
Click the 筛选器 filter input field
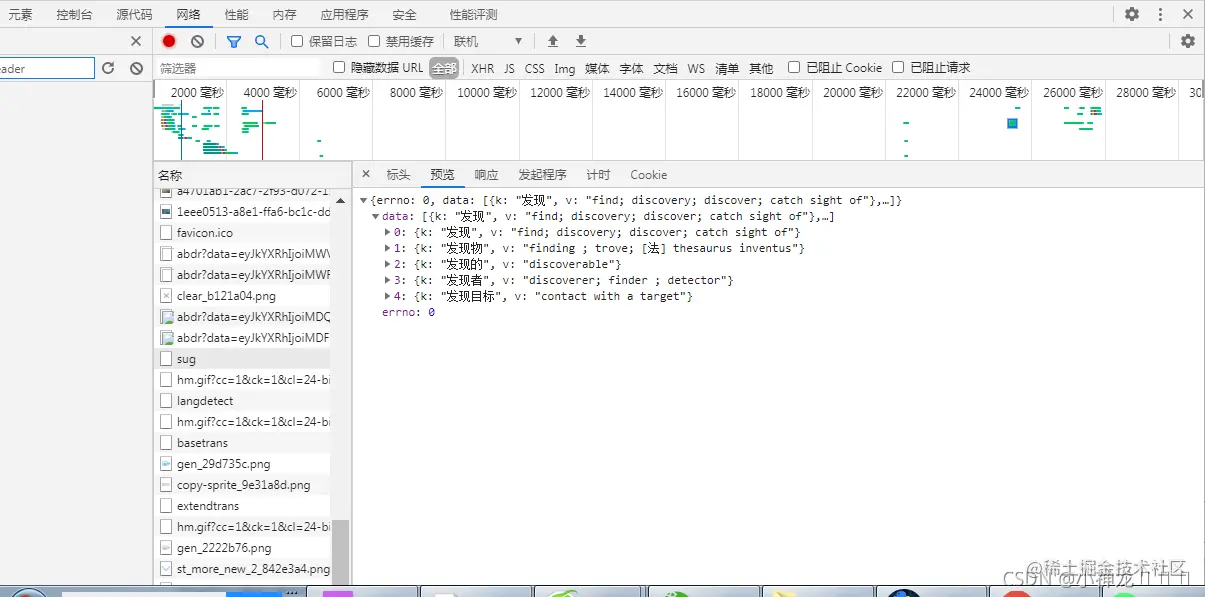click(x=238, y=68)
